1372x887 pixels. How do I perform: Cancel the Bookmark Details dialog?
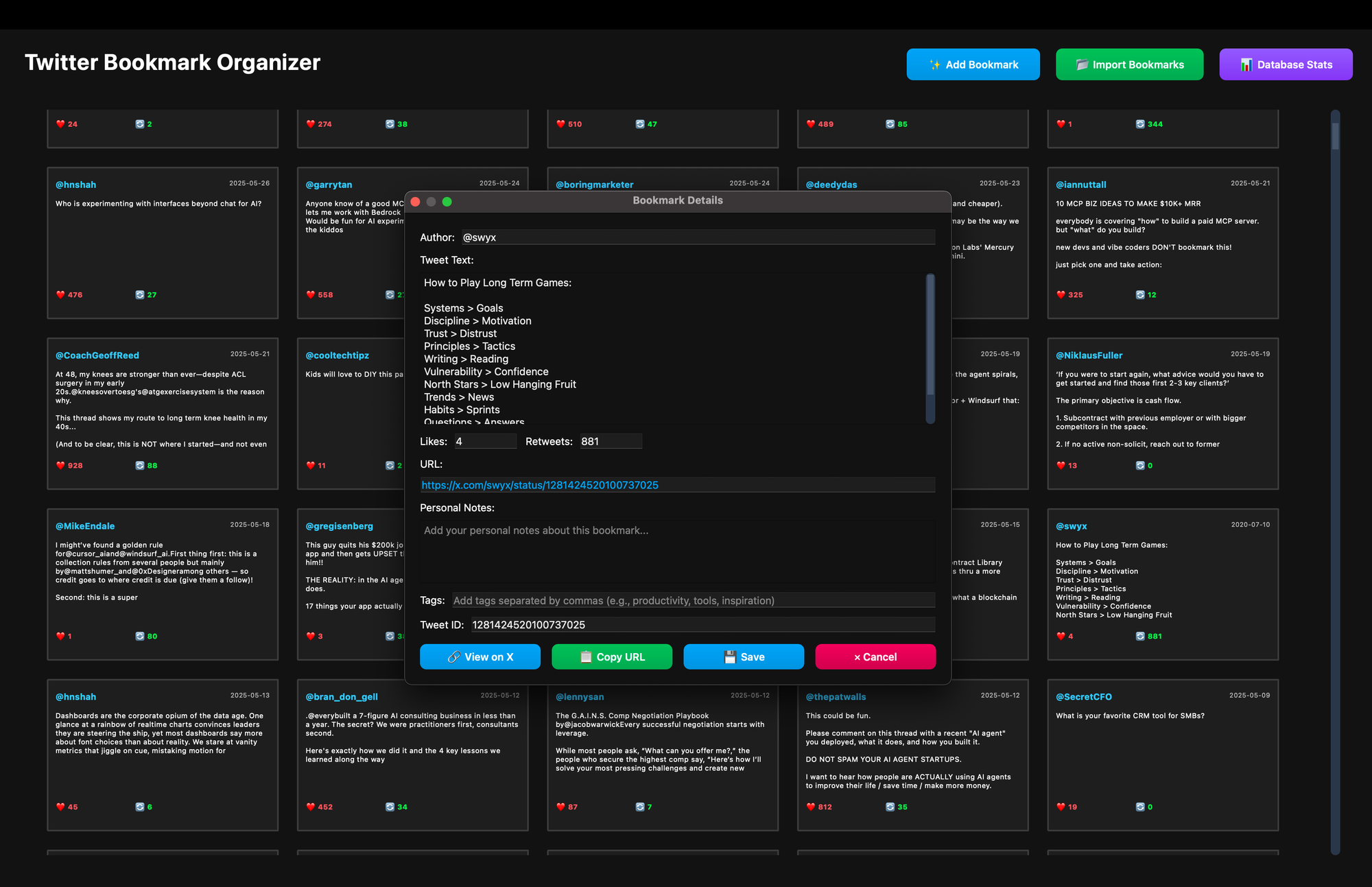point(875,657)
